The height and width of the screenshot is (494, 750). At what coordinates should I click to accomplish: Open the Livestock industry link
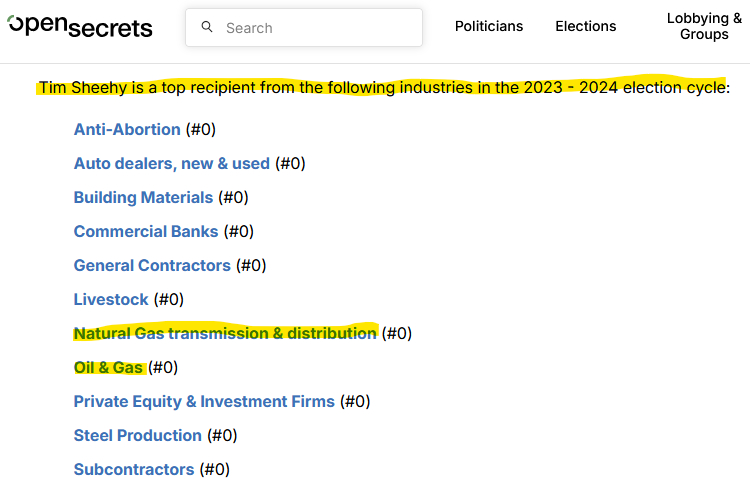click(x=110, y=299)
